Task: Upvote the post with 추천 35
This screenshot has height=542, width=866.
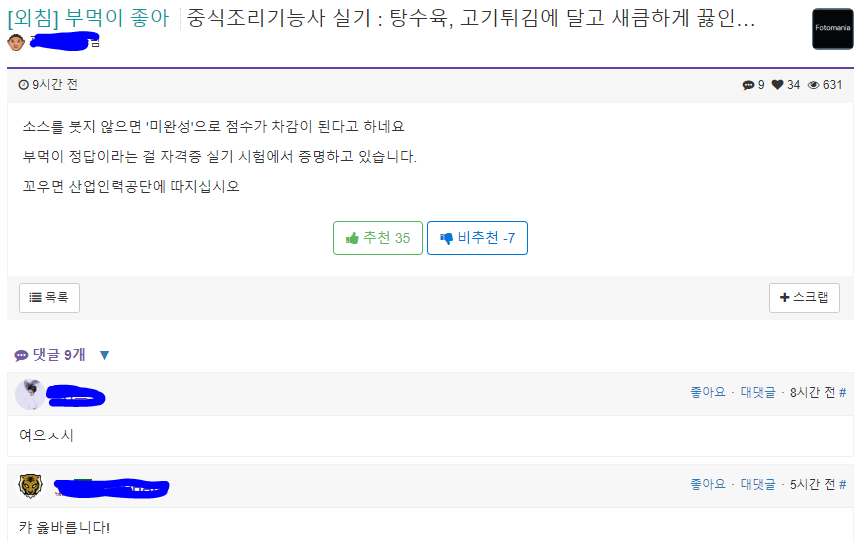Action: (x=378, y=238)
